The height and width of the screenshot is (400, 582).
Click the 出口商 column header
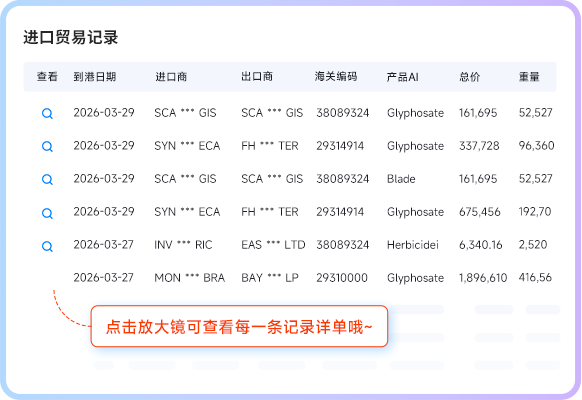(x=257, y=77)
